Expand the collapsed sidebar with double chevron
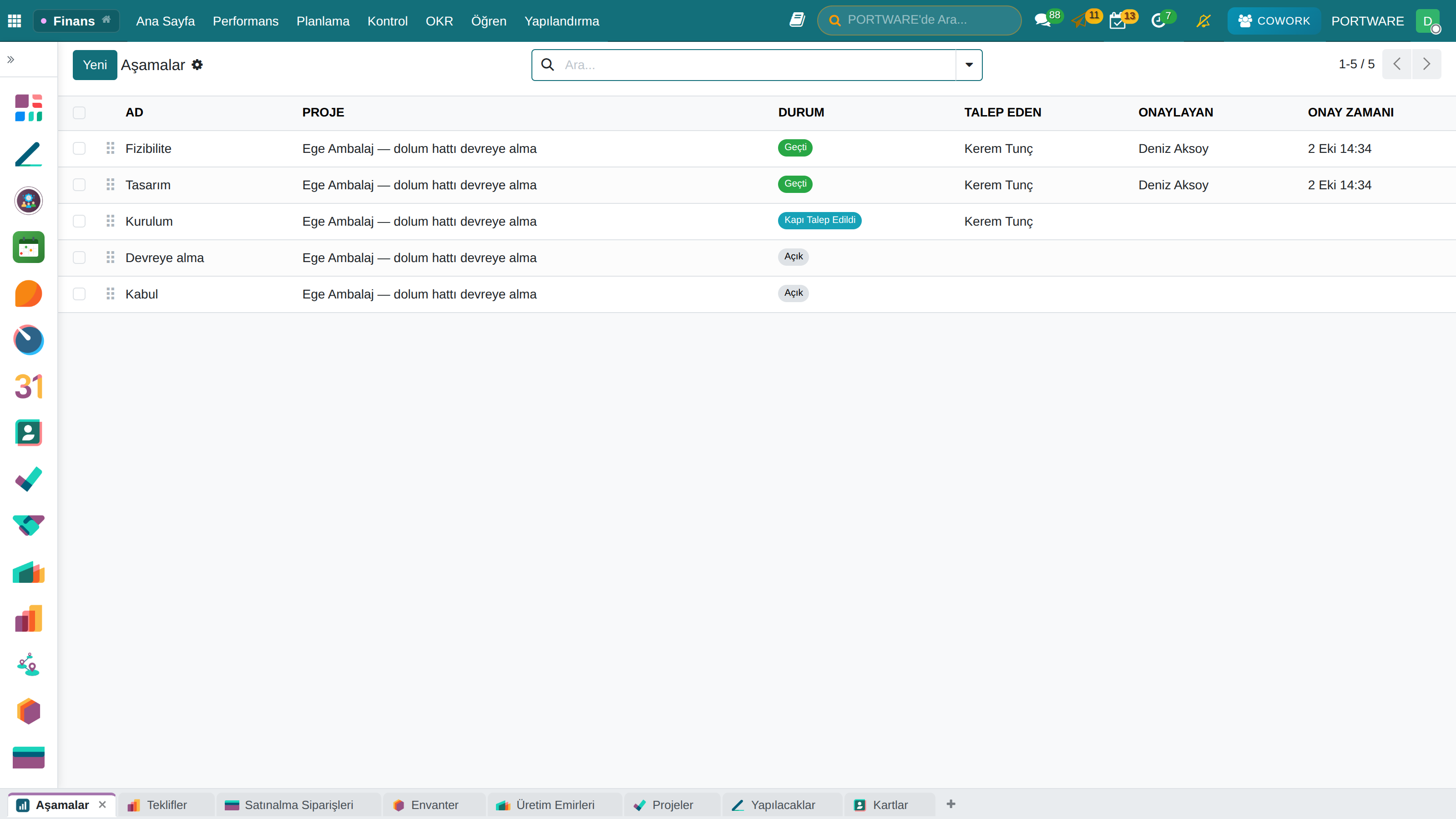This screenshot has width=1456, height=819. coord(11,59)
